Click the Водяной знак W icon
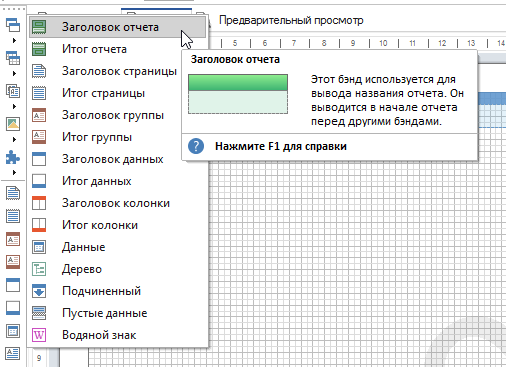506x367 pixels. click(39, 335)
